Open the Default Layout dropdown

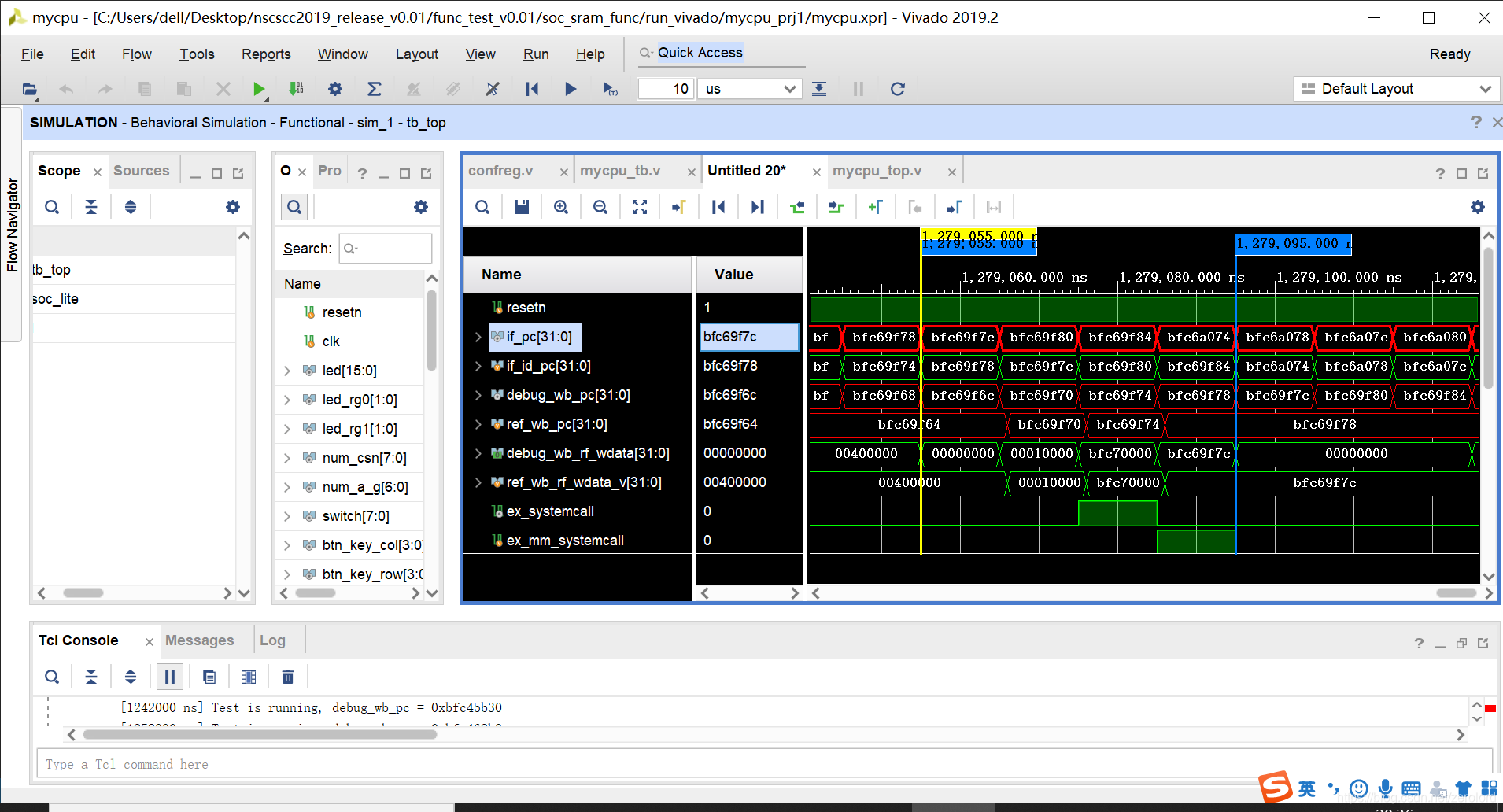click(x=1395, y=89)
